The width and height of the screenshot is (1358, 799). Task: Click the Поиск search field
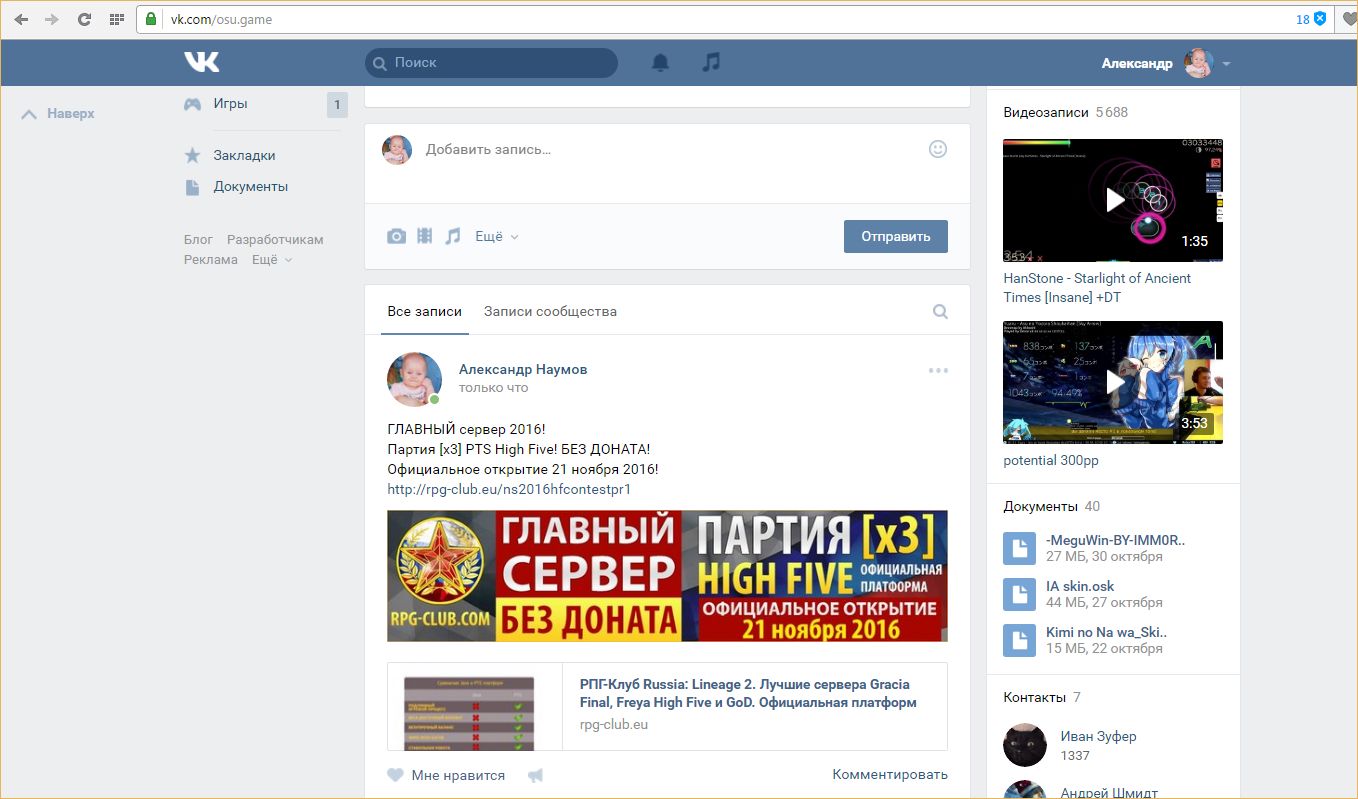(491, 62)
